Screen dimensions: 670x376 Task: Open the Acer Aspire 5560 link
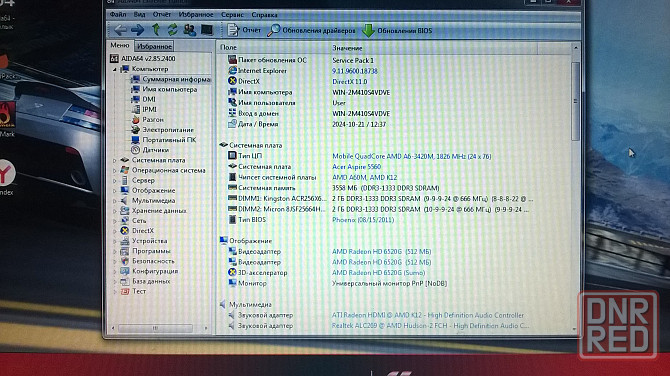click(356, 167)
